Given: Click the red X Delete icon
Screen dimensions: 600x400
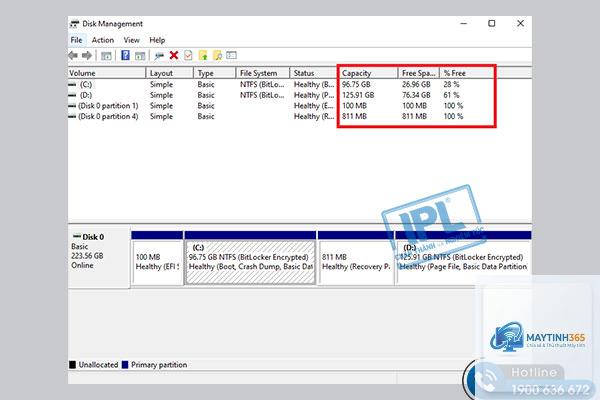Looking at the screenshot, I should pyautogui.click(x=174, y=55).
